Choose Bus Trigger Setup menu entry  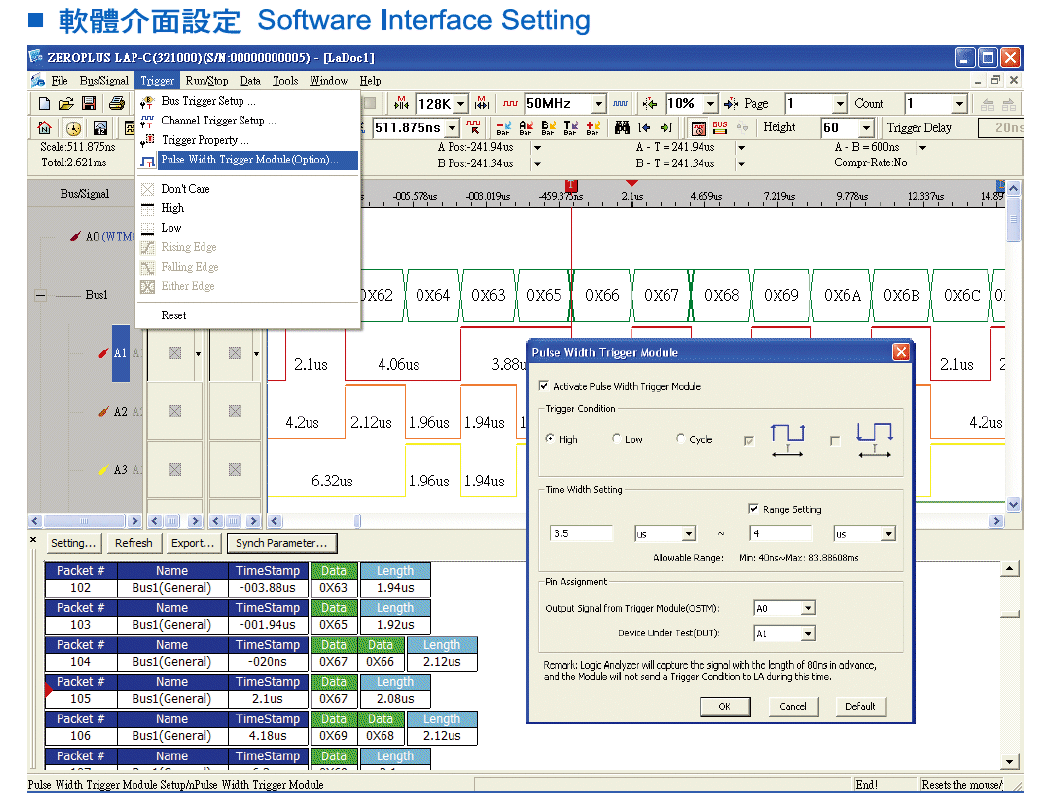pyautogui.click(x=248, y=101)
